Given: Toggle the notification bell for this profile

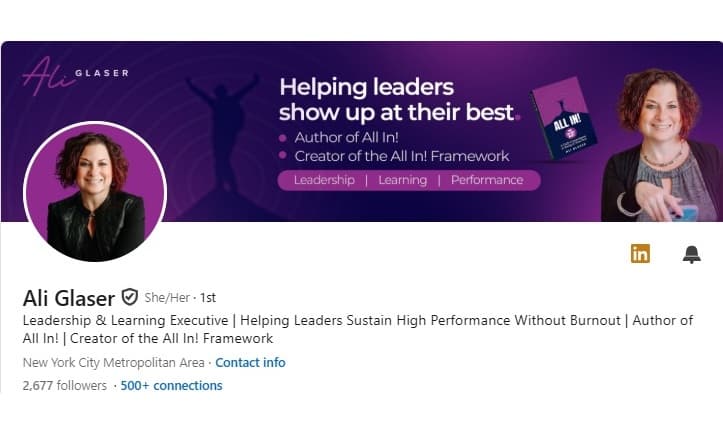Looking at the screenshot, I should 691,254.
